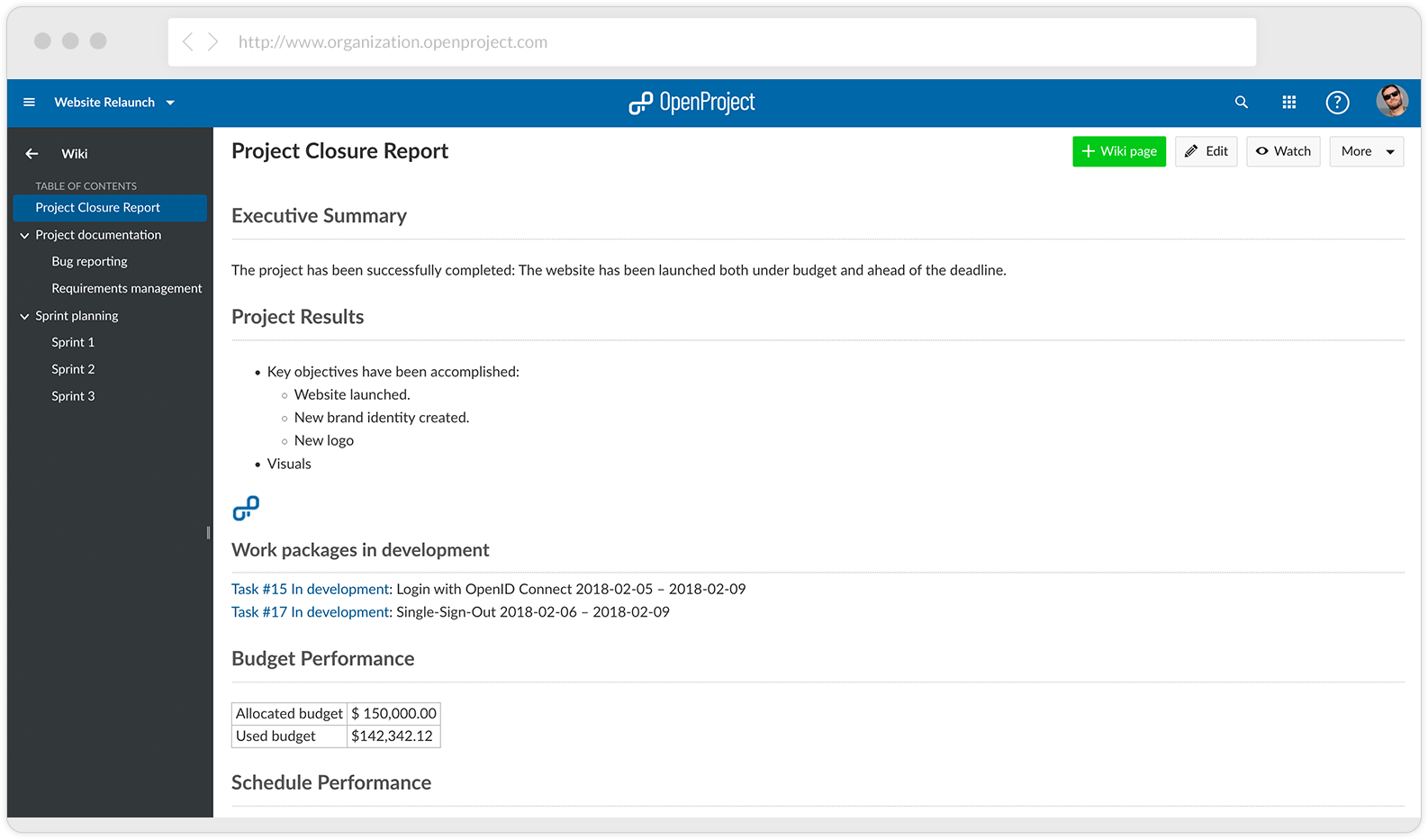The width and height of the screenshot is (1428, 840).
Task: Open the More actions dropdown
Action: pos(1366,151)
